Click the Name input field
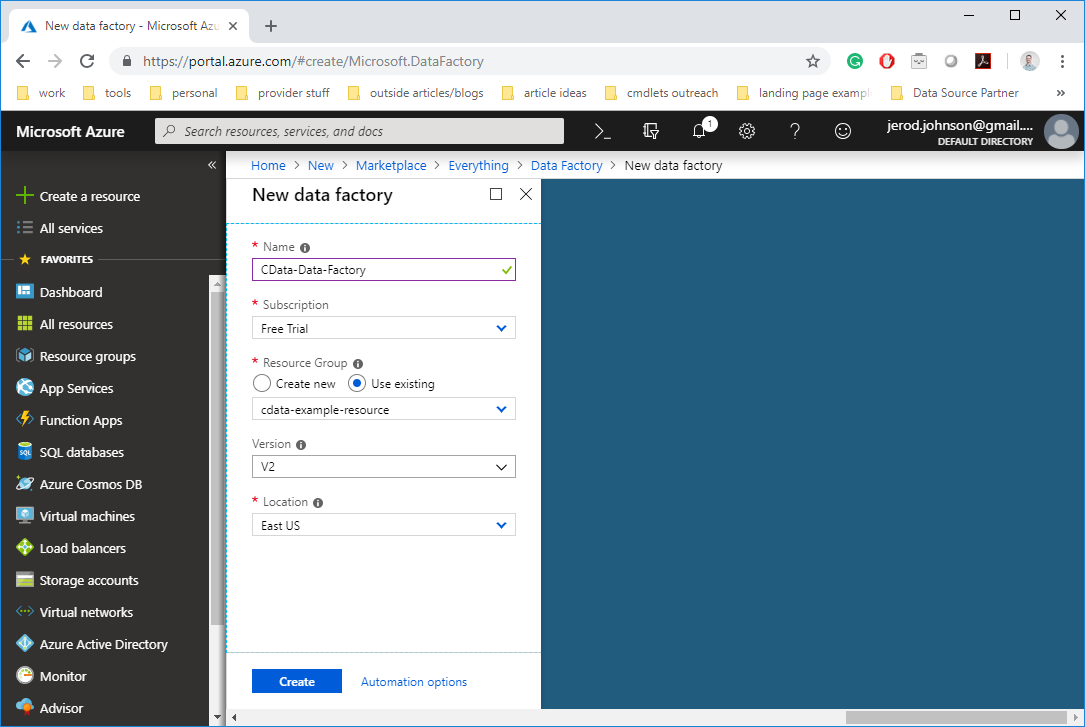 point(383,270)
